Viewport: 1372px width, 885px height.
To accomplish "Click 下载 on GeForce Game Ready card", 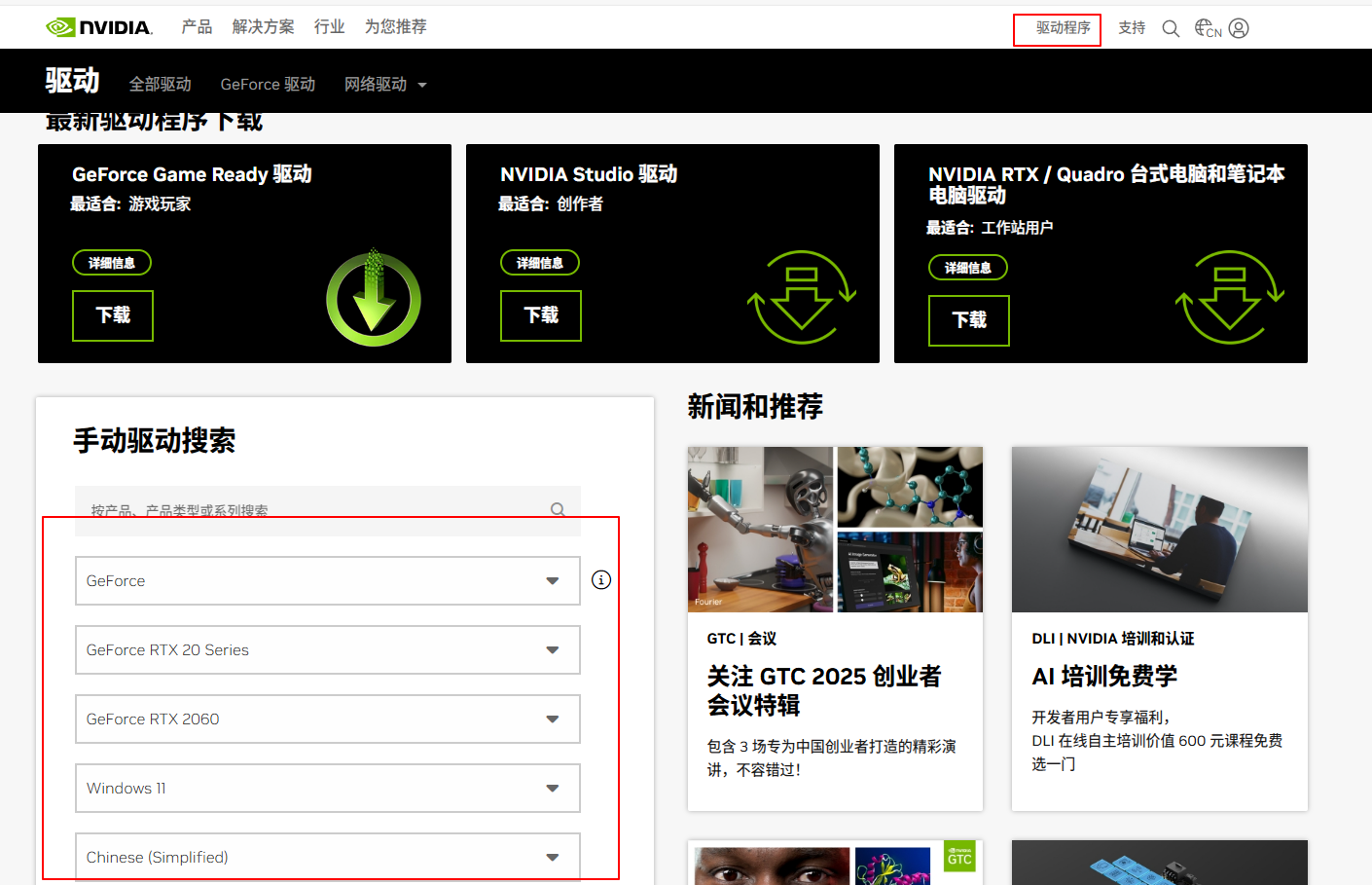I will (113, 315).
